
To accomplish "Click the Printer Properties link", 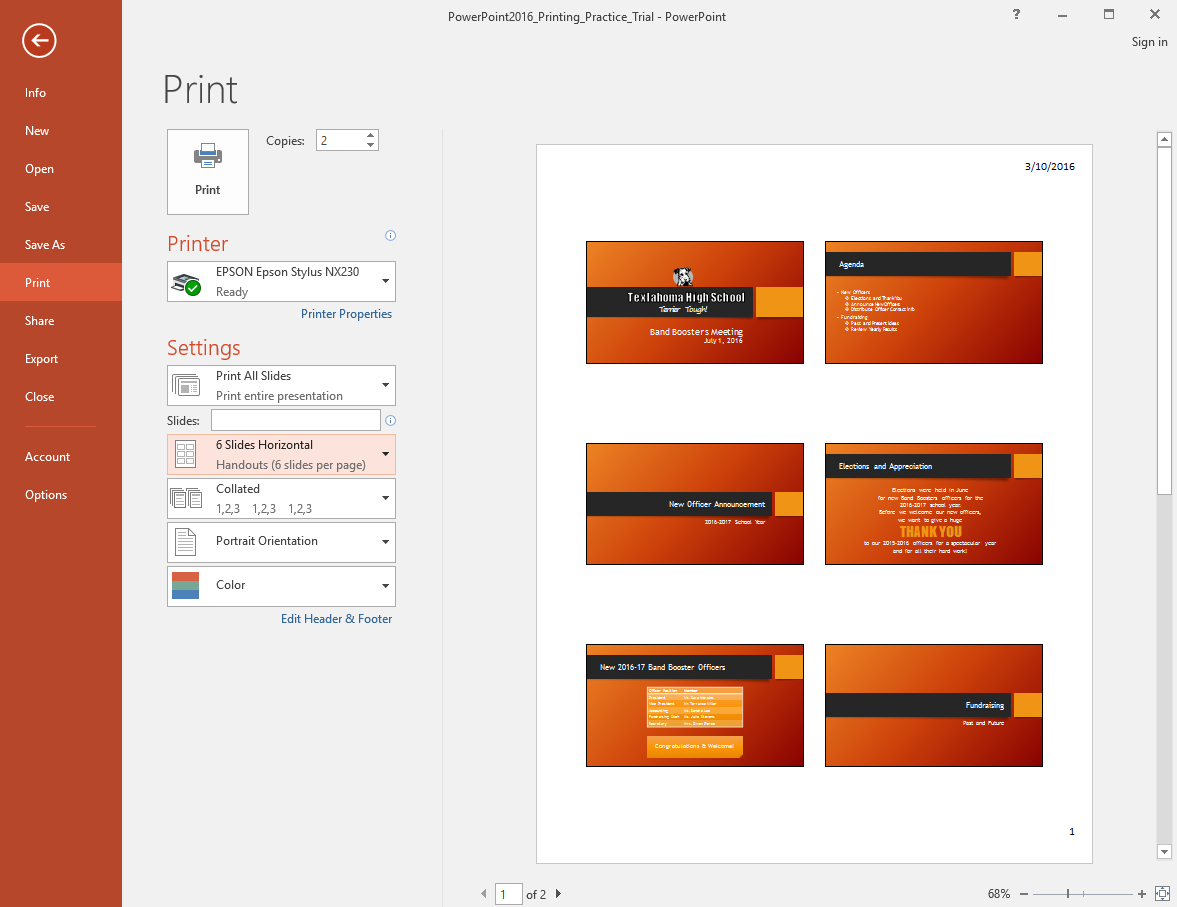I will [346, 313].
